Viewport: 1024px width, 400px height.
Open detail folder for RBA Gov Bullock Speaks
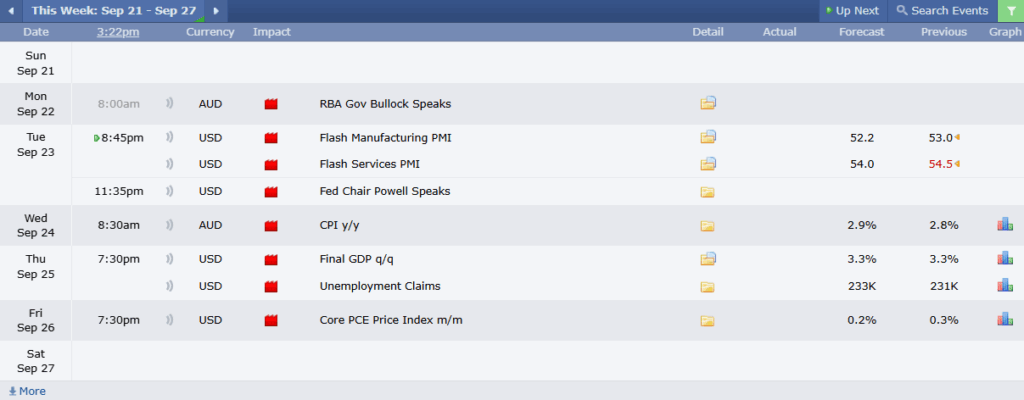tap(708, 104)
